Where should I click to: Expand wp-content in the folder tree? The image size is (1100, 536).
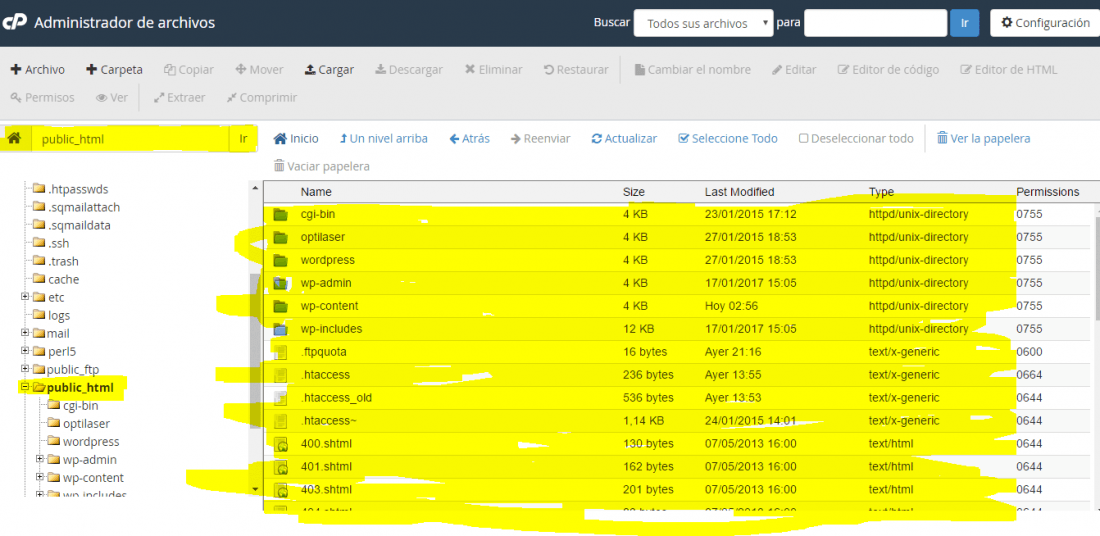[x=40, y=477]
